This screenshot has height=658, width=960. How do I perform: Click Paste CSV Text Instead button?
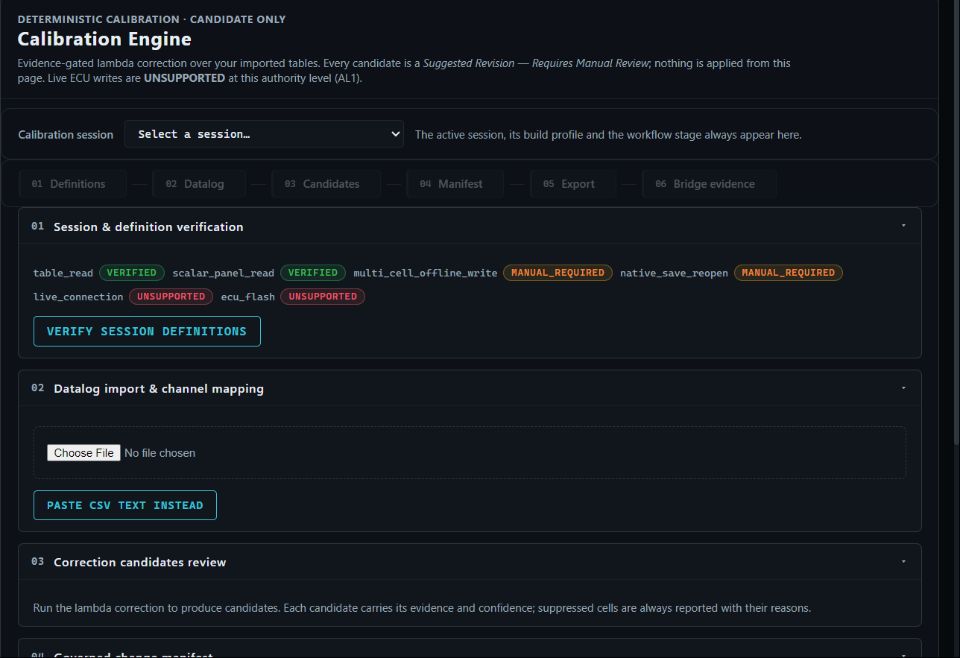pyautogui.click(x=125, y=505)
